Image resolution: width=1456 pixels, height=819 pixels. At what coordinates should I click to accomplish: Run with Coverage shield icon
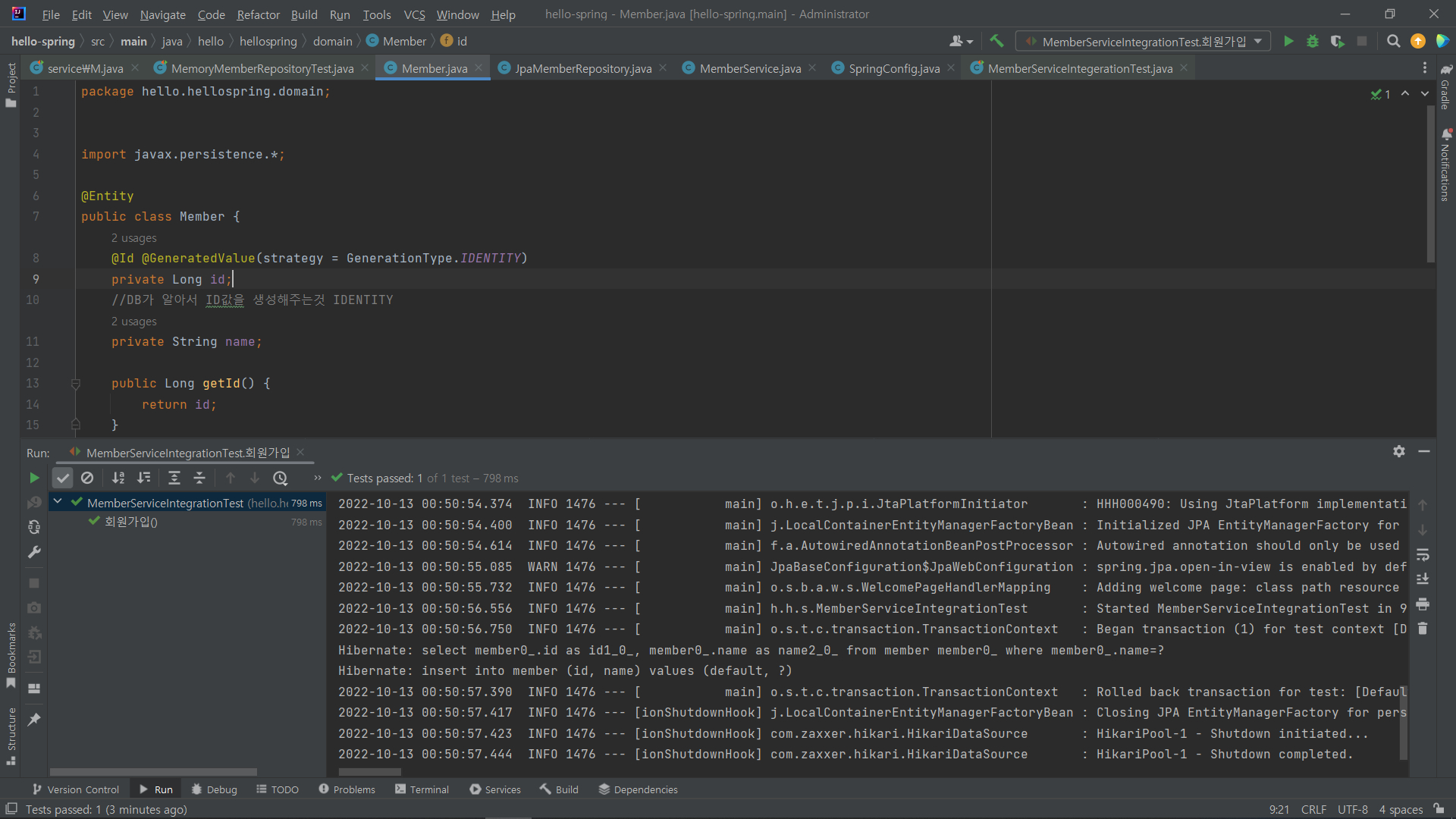point(1337,41)
